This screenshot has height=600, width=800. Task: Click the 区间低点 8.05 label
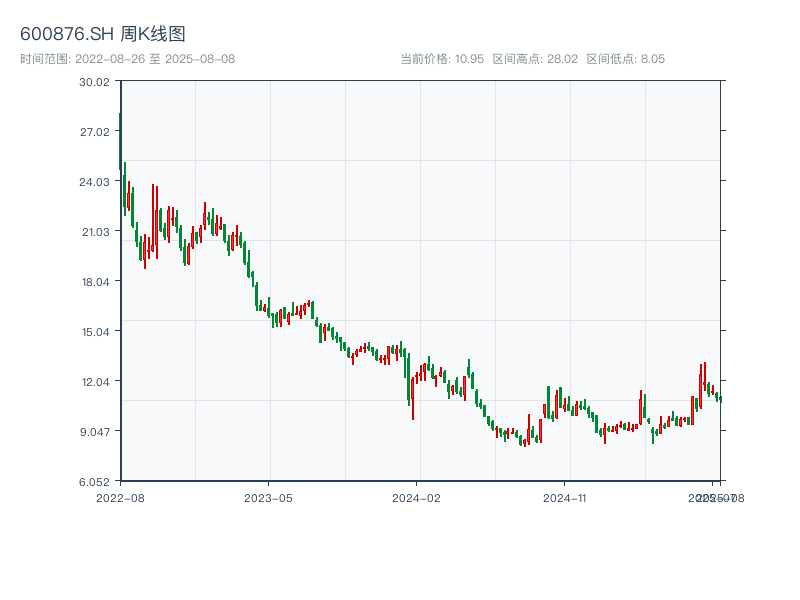click(x=625, y=59)
